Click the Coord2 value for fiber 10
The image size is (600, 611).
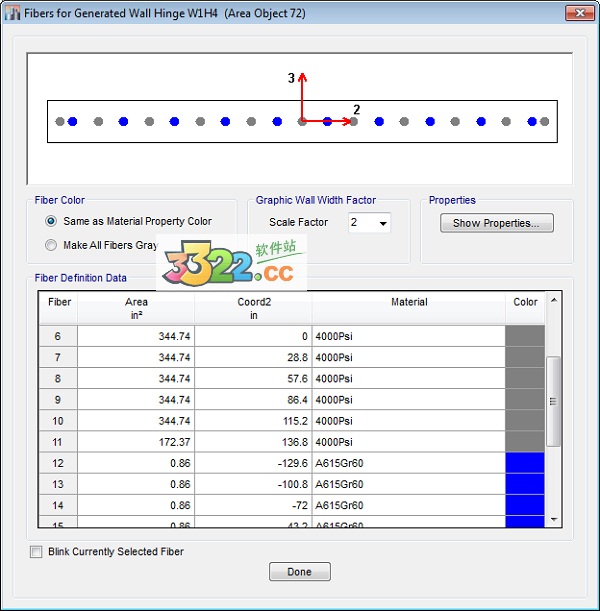[253, 421]
